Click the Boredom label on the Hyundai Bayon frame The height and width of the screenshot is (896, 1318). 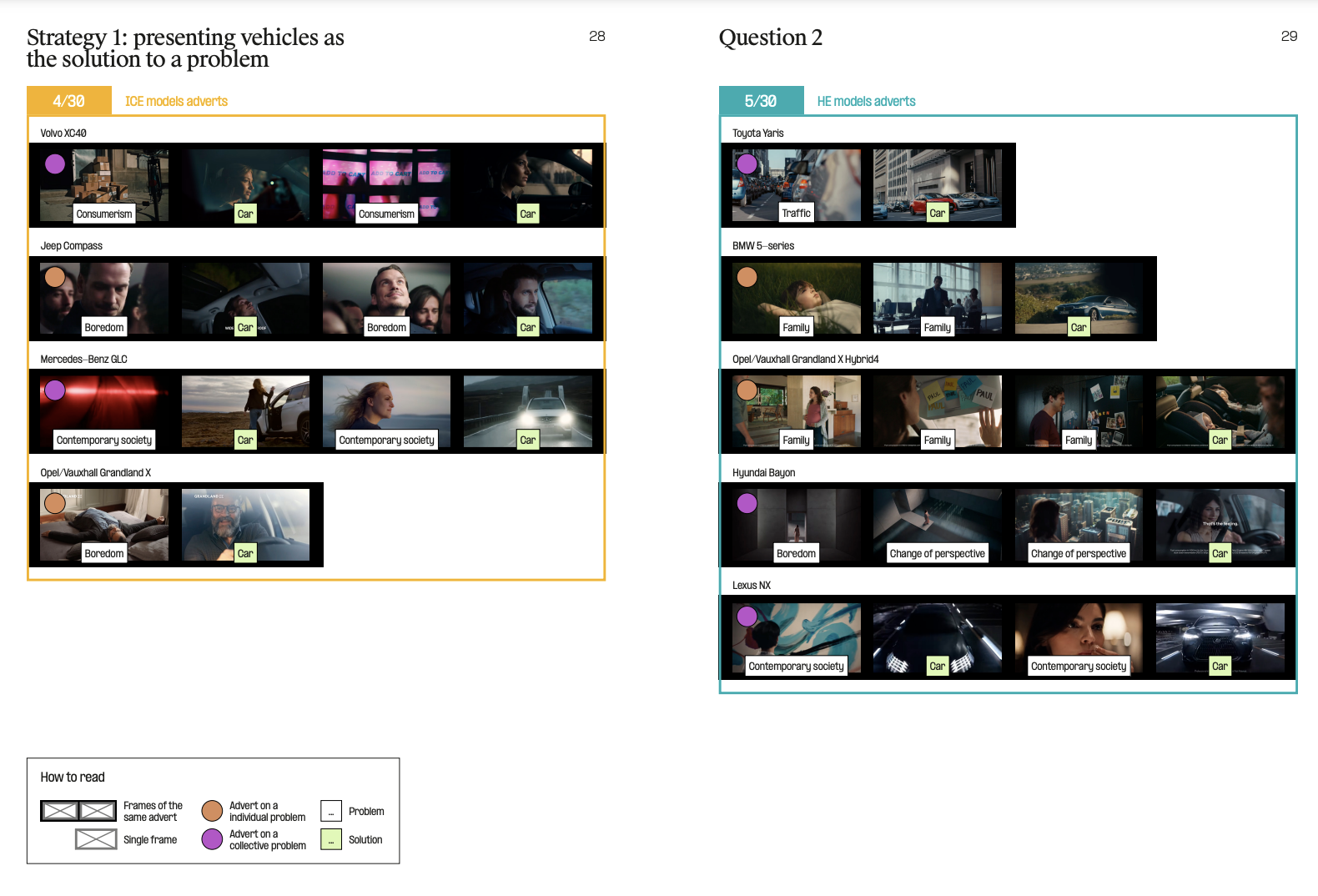coord(797,553)
